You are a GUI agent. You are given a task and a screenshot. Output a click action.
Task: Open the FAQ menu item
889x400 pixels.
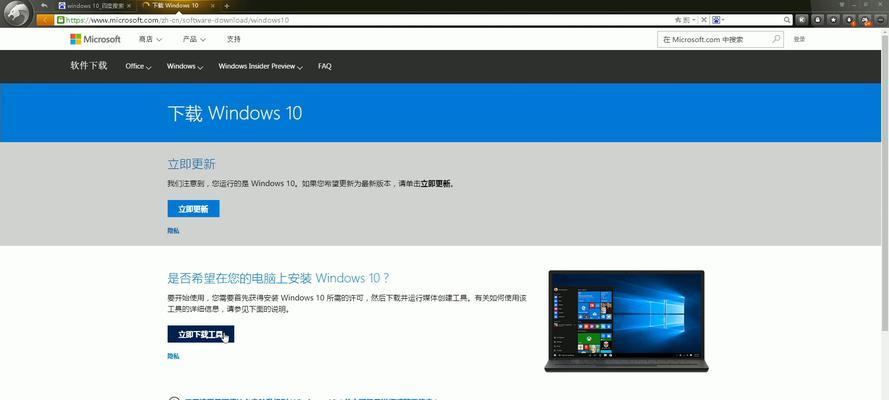[325, 66]
